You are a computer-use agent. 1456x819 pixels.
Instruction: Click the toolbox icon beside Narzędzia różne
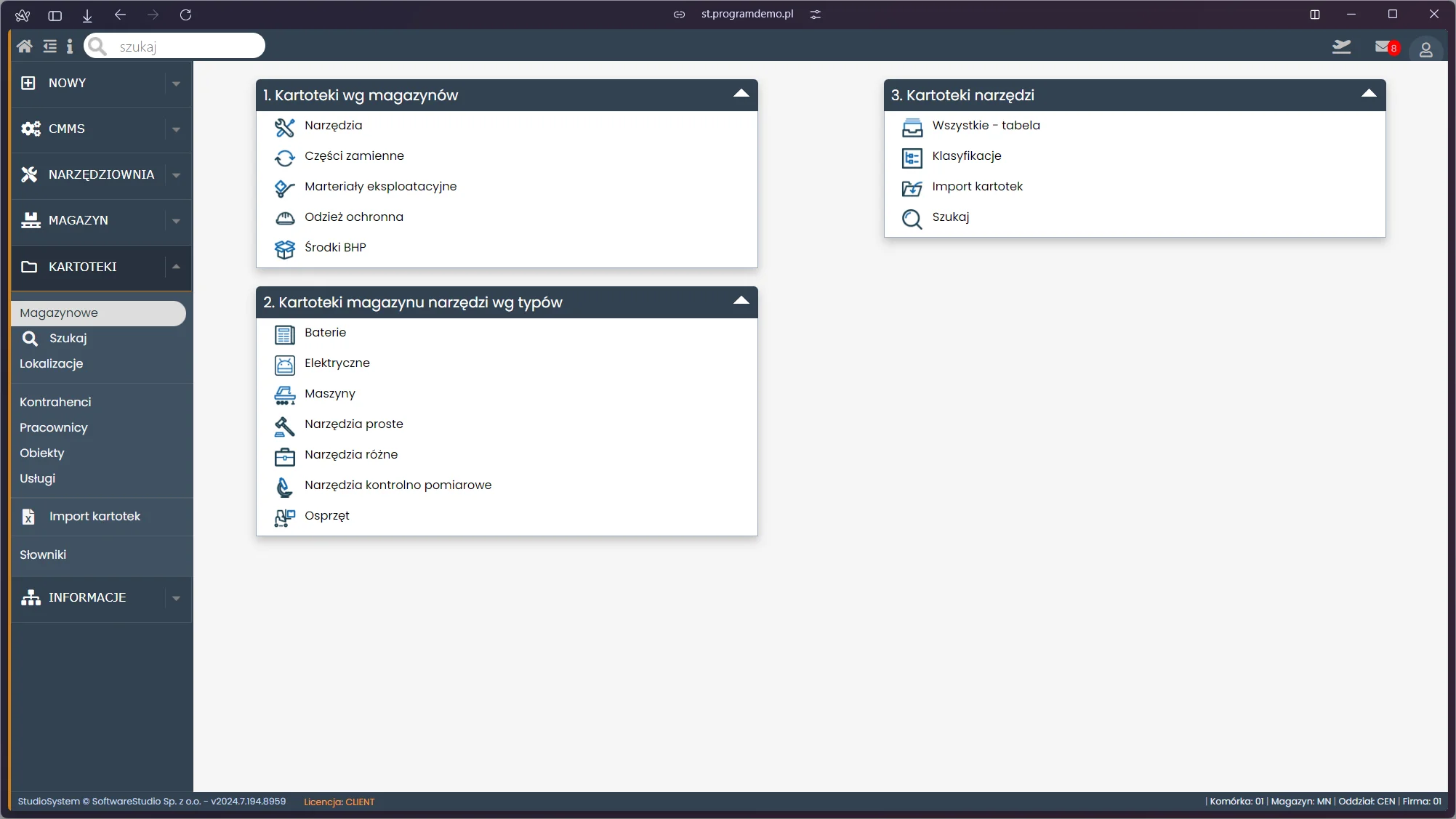click(284, 456)
